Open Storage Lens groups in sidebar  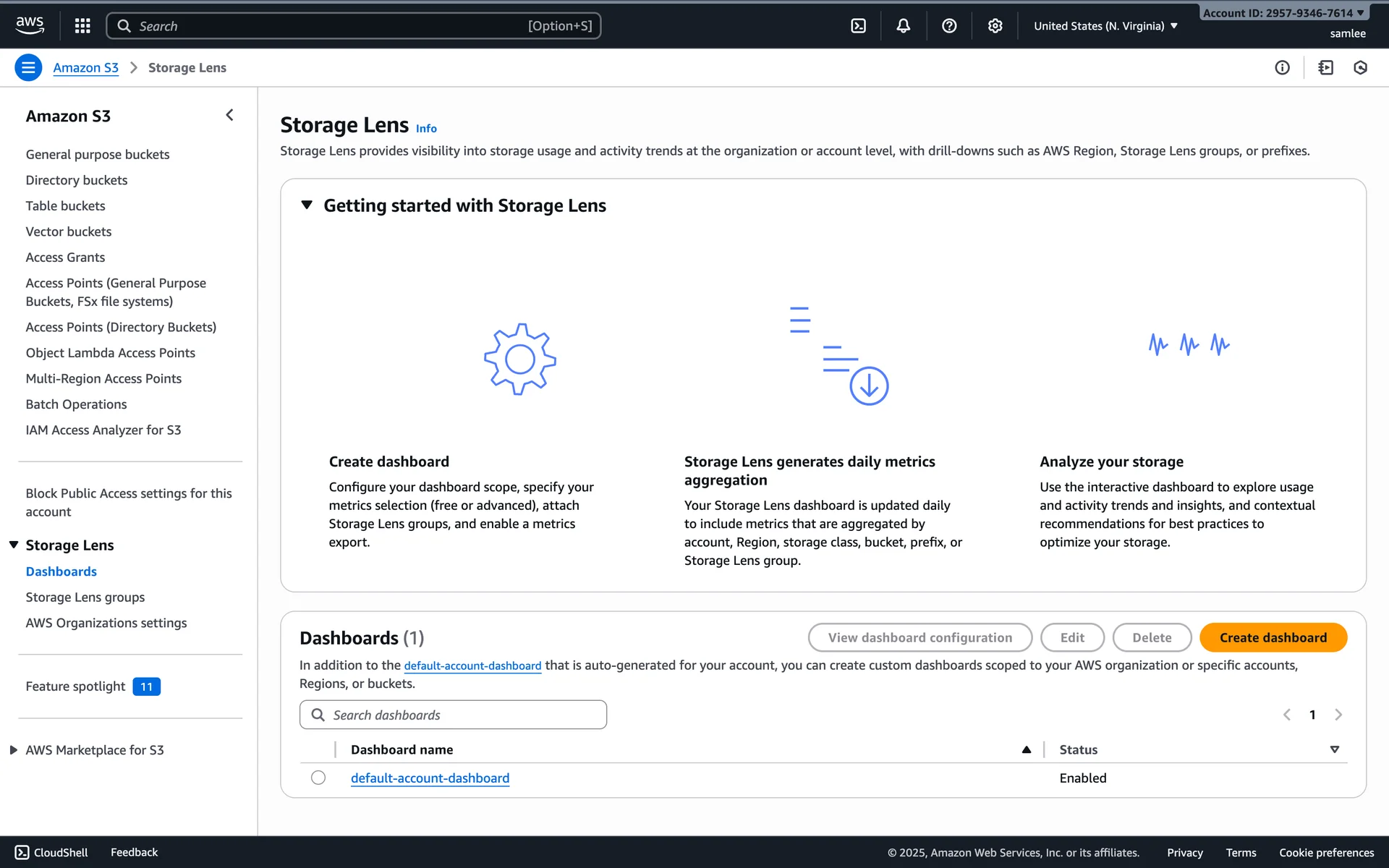[x=85, y=597]
